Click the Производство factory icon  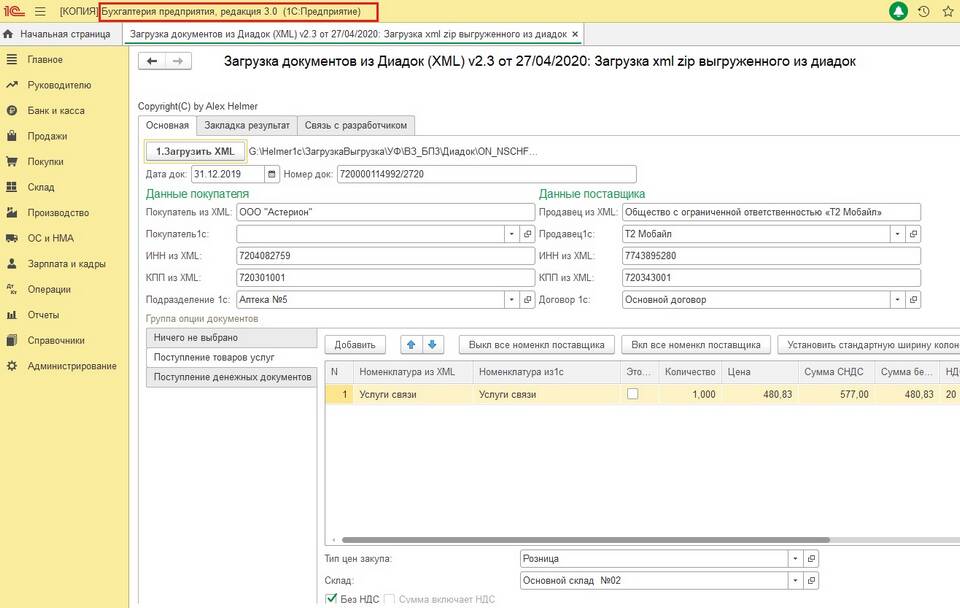pos(12,212)
